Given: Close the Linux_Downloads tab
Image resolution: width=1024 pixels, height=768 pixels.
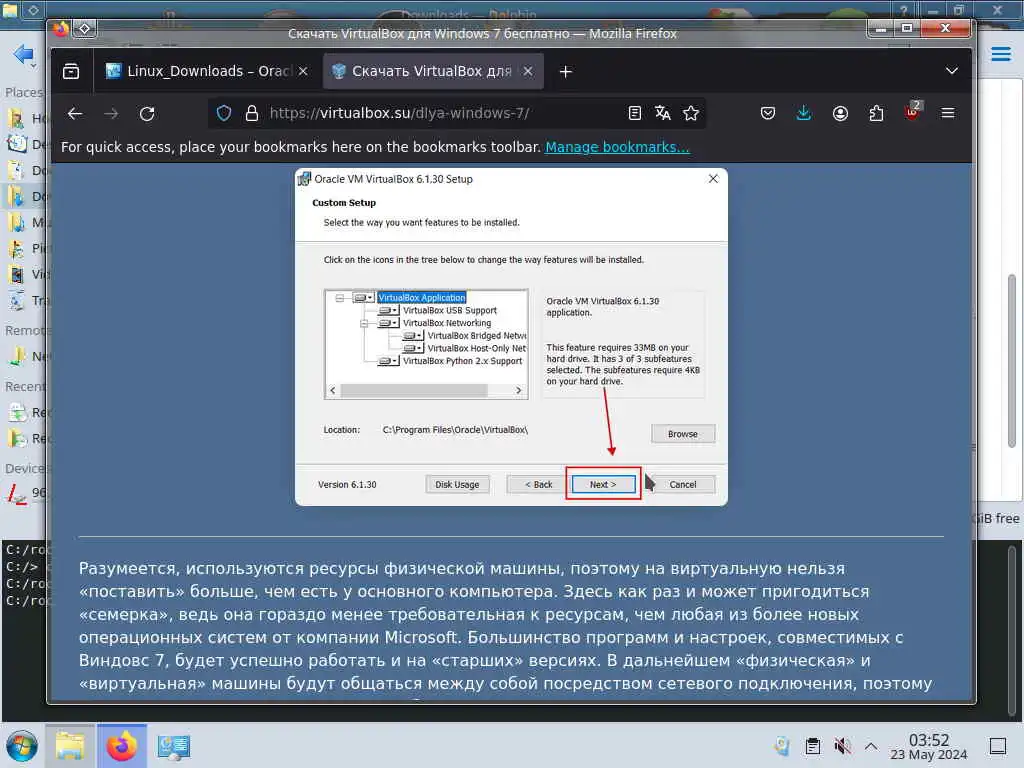Looking at the screenshot, I should (x=303, y=71).
